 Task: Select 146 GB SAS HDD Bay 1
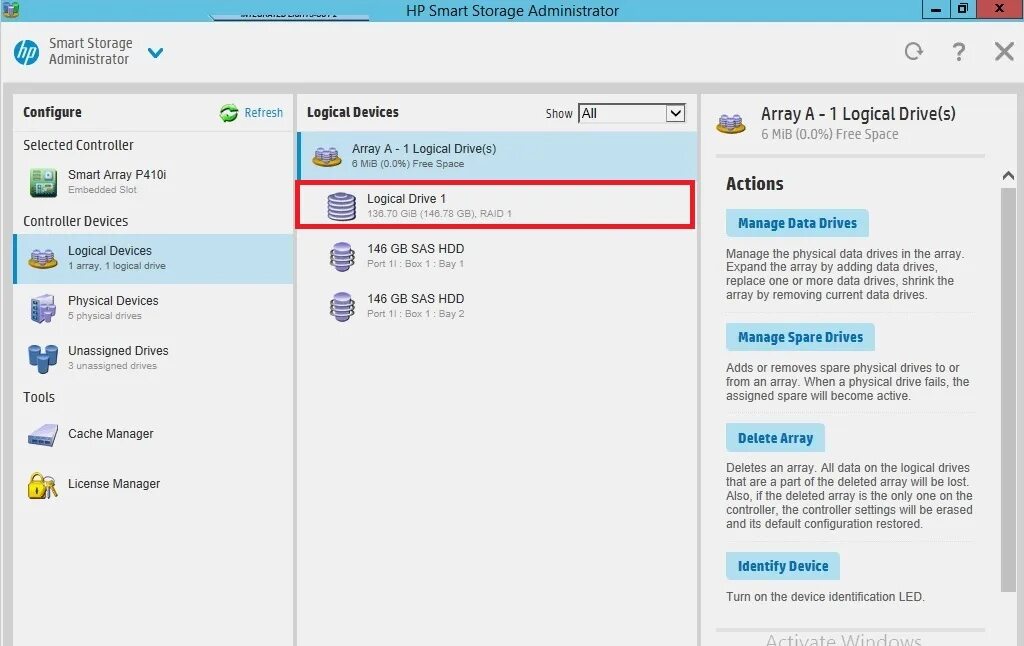(497, 256)
